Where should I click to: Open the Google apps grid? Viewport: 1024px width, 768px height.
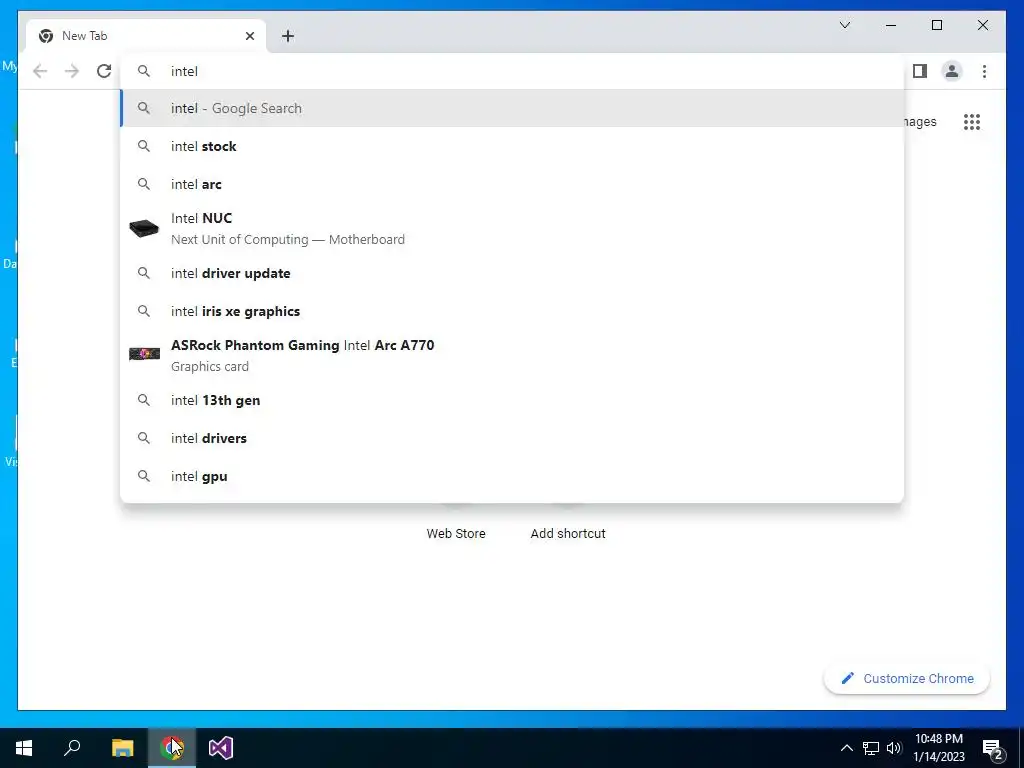tap(972, 121)
